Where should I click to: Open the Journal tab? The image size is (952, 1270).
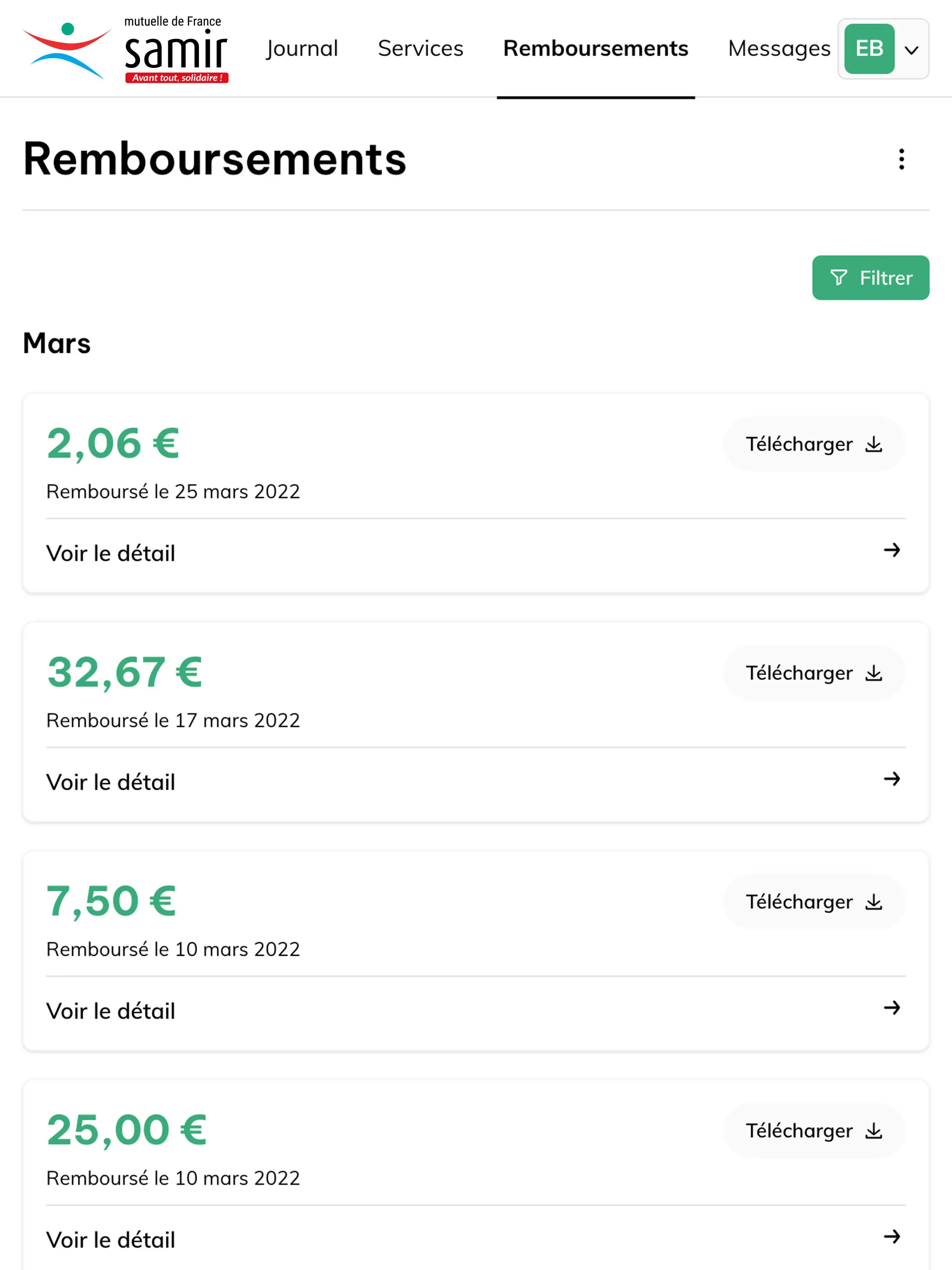302,48
